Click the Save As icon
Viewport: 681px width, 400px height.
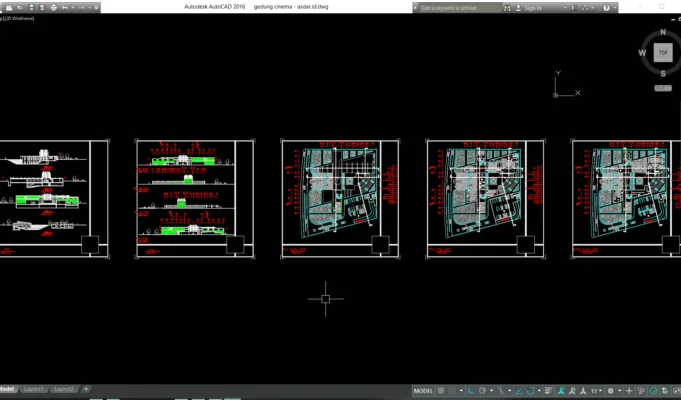(42, 7)
